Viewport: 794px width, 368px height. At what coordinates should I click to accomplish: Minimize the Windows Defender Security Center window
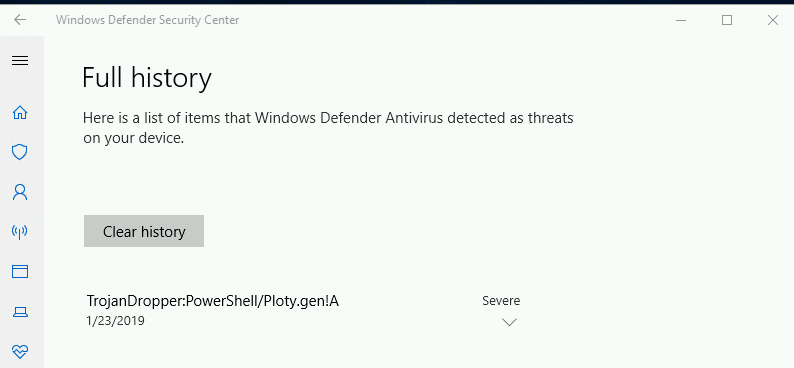pos(681,20)
